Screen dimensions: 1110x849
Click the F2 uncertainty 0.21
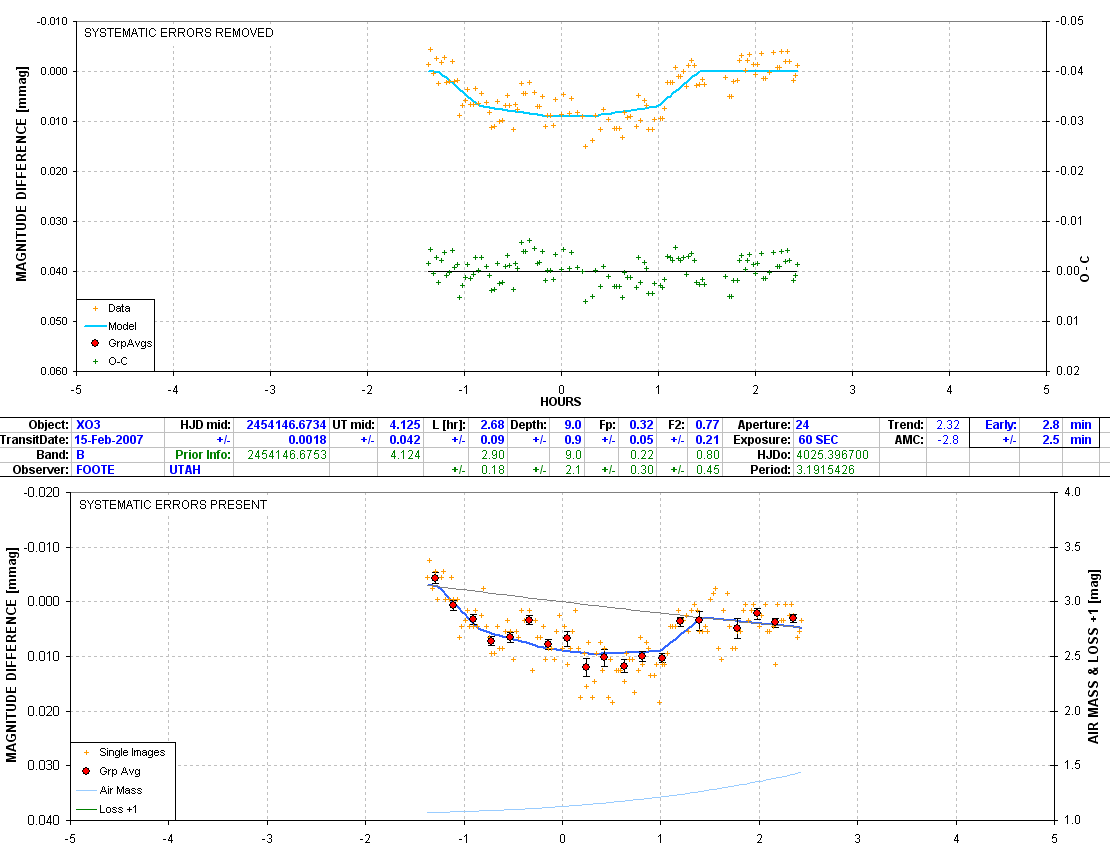(707, 440)
